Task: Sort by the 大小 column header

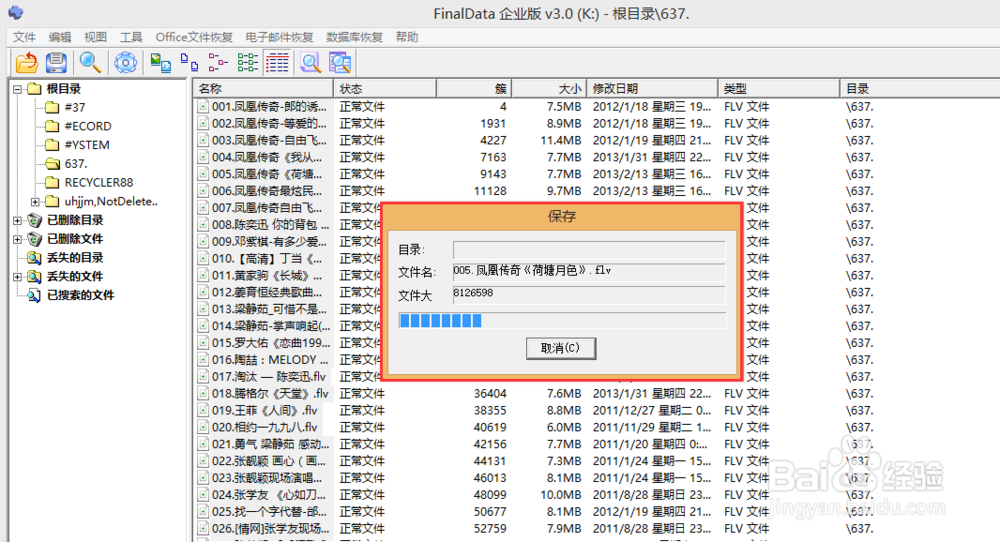Action: (x=549, y=89)
